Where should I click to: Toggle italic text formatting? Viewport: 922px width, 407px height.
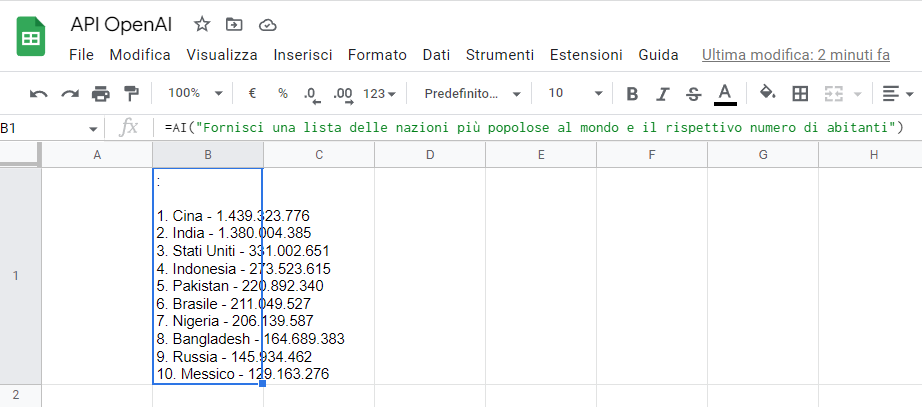click(x=662, y=93)
